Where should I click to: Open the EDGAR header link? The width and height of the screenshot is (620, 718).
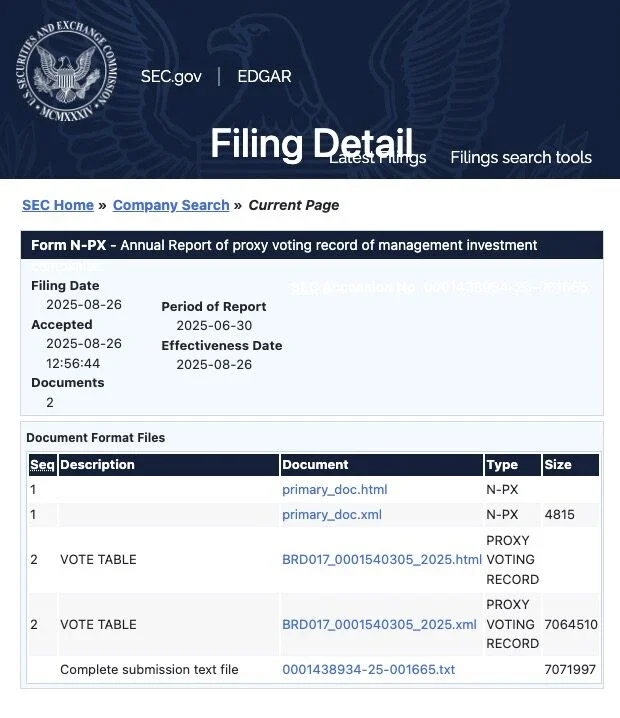pos(264,77)
